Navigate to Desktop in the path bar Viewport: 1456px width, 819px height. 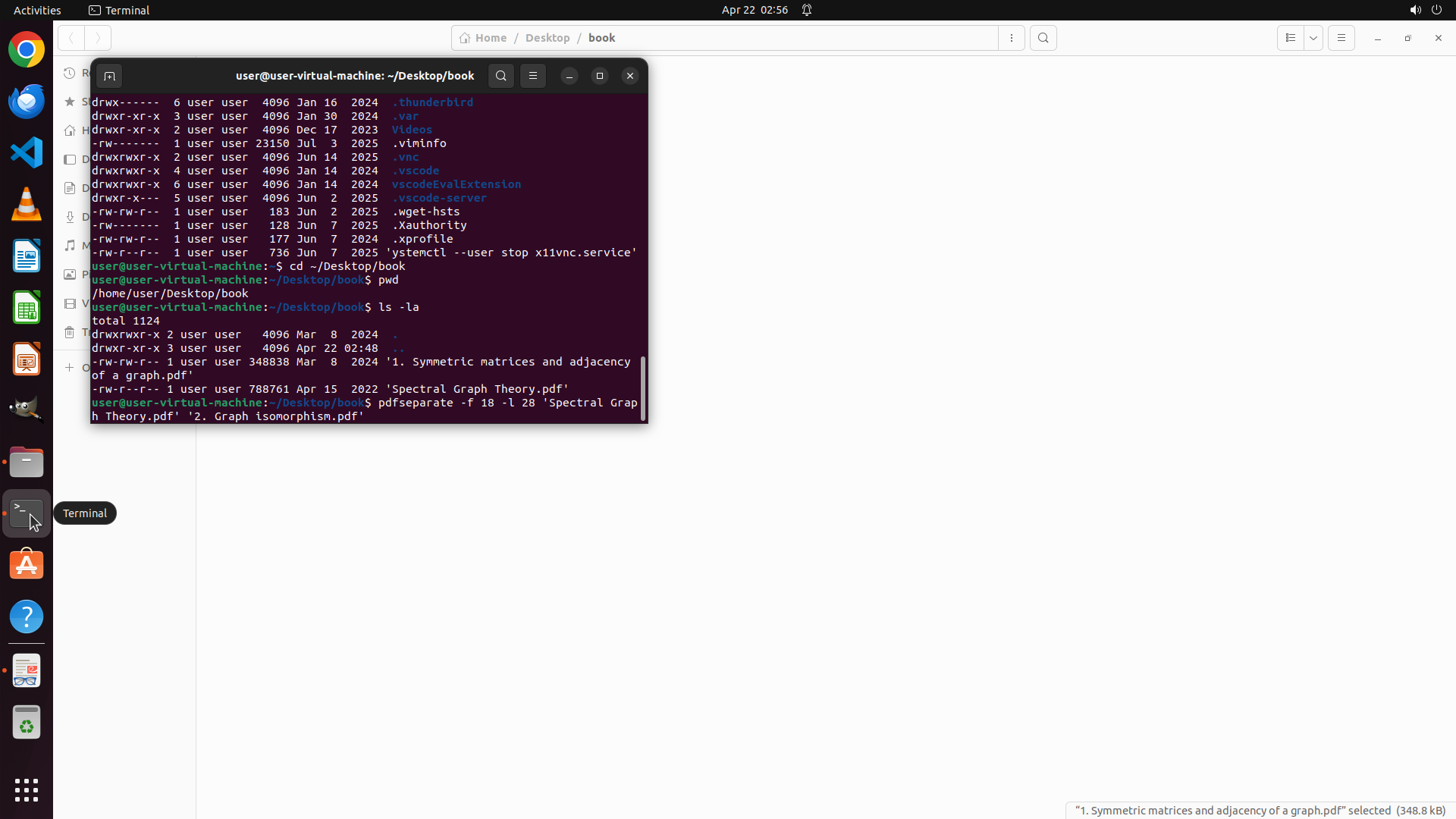pos(547,38)
